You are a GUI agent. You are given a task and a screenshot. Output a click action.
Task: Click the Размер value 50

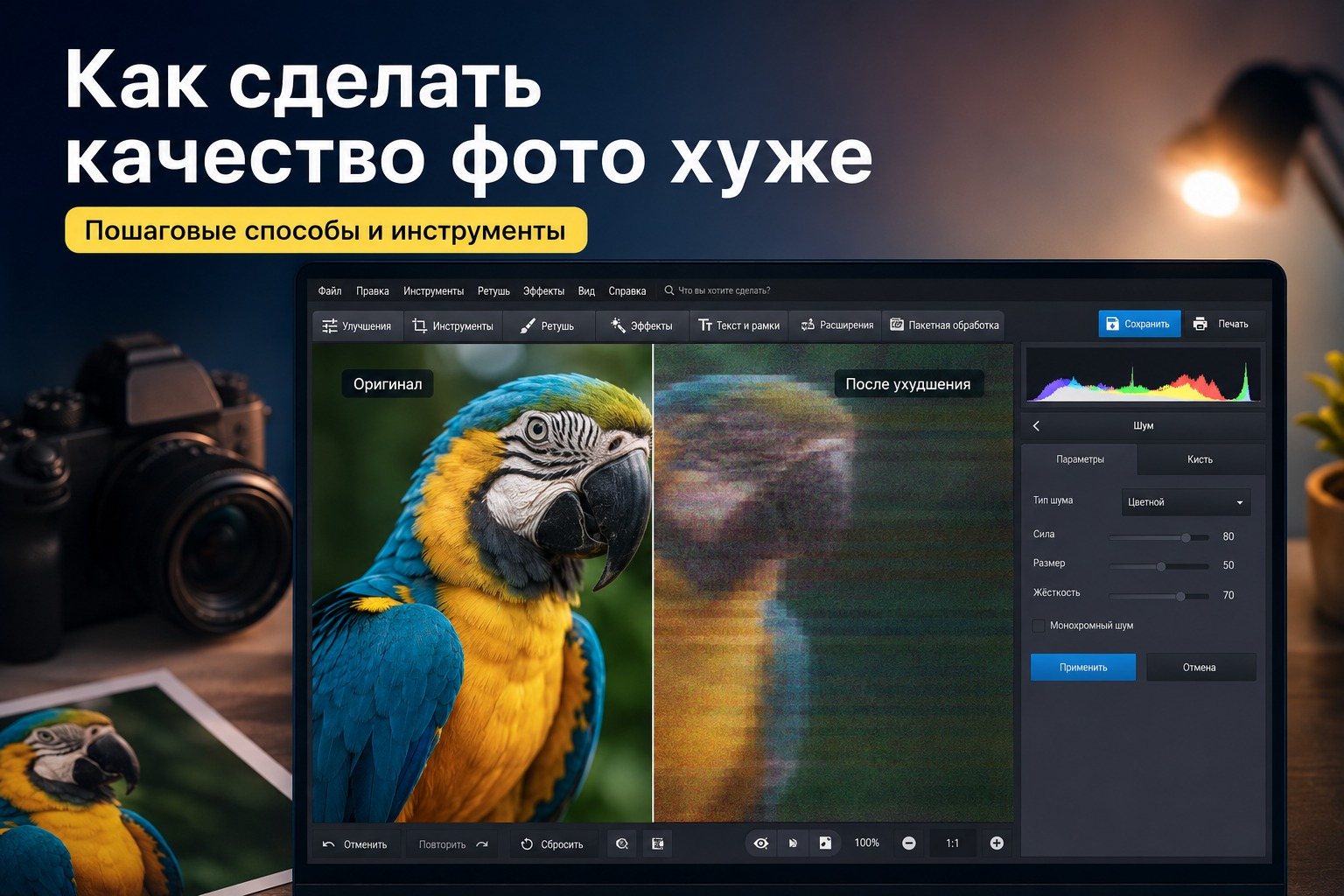[x=1228, y=565]
